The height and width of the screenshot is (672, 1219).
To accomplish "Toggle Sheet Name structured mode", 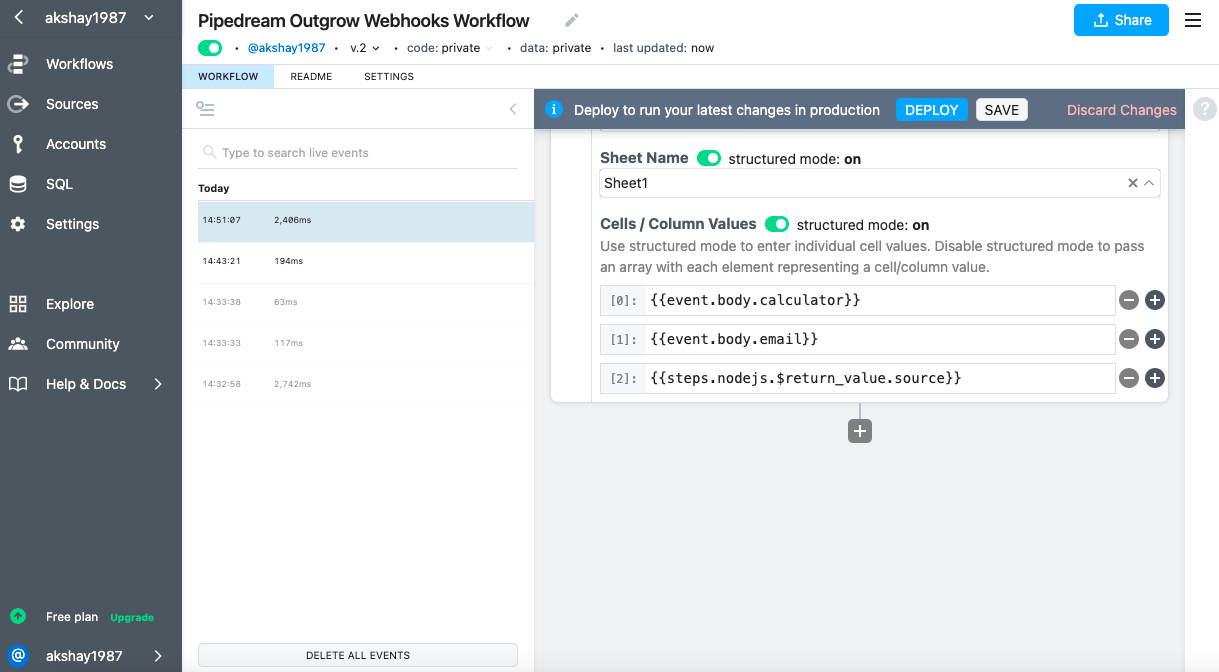I will click(x=709, y=158).
